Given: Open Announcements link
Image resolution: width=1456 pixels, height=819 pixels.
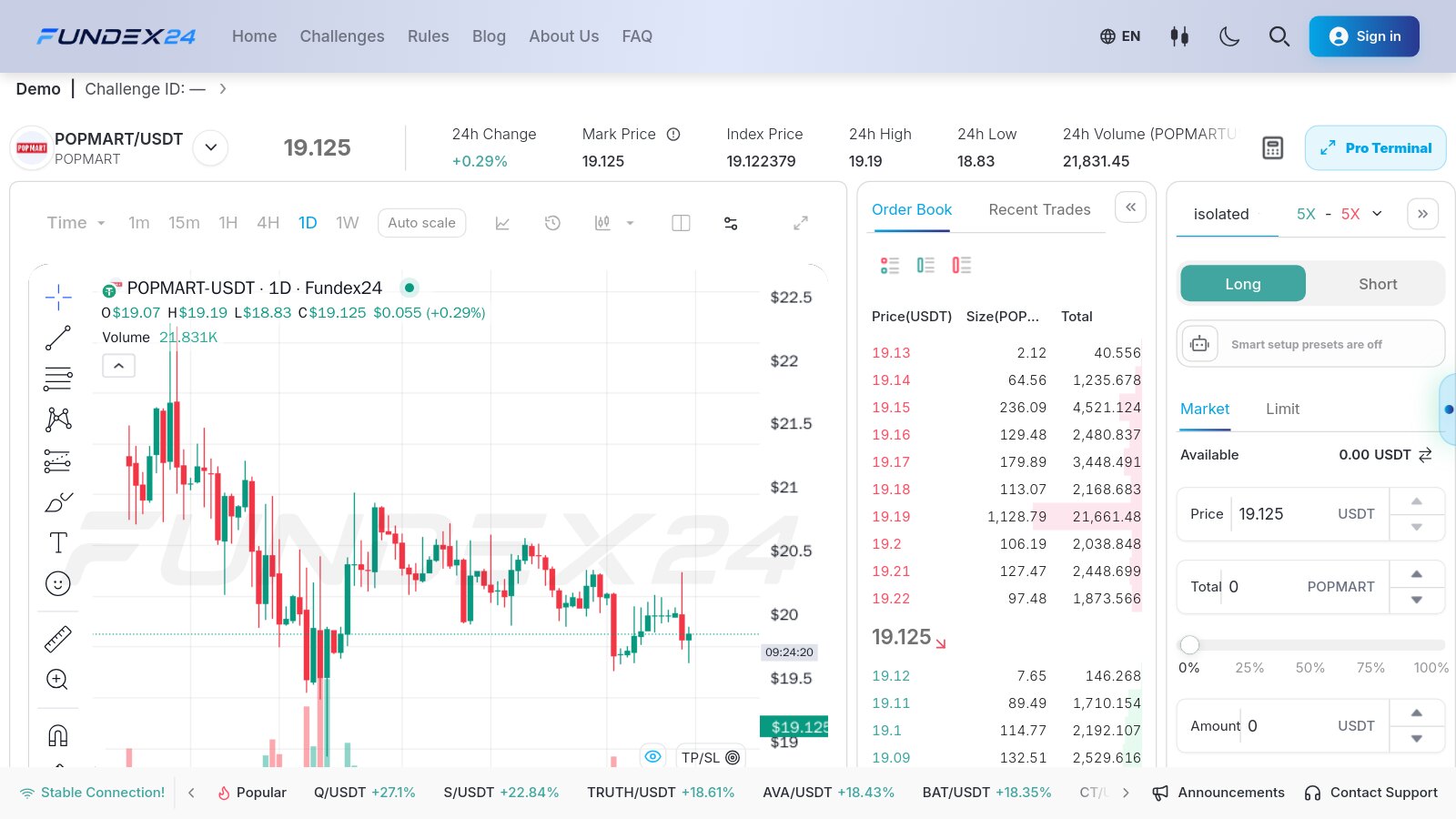Looking at the screenshot, I should (1219, 793).
